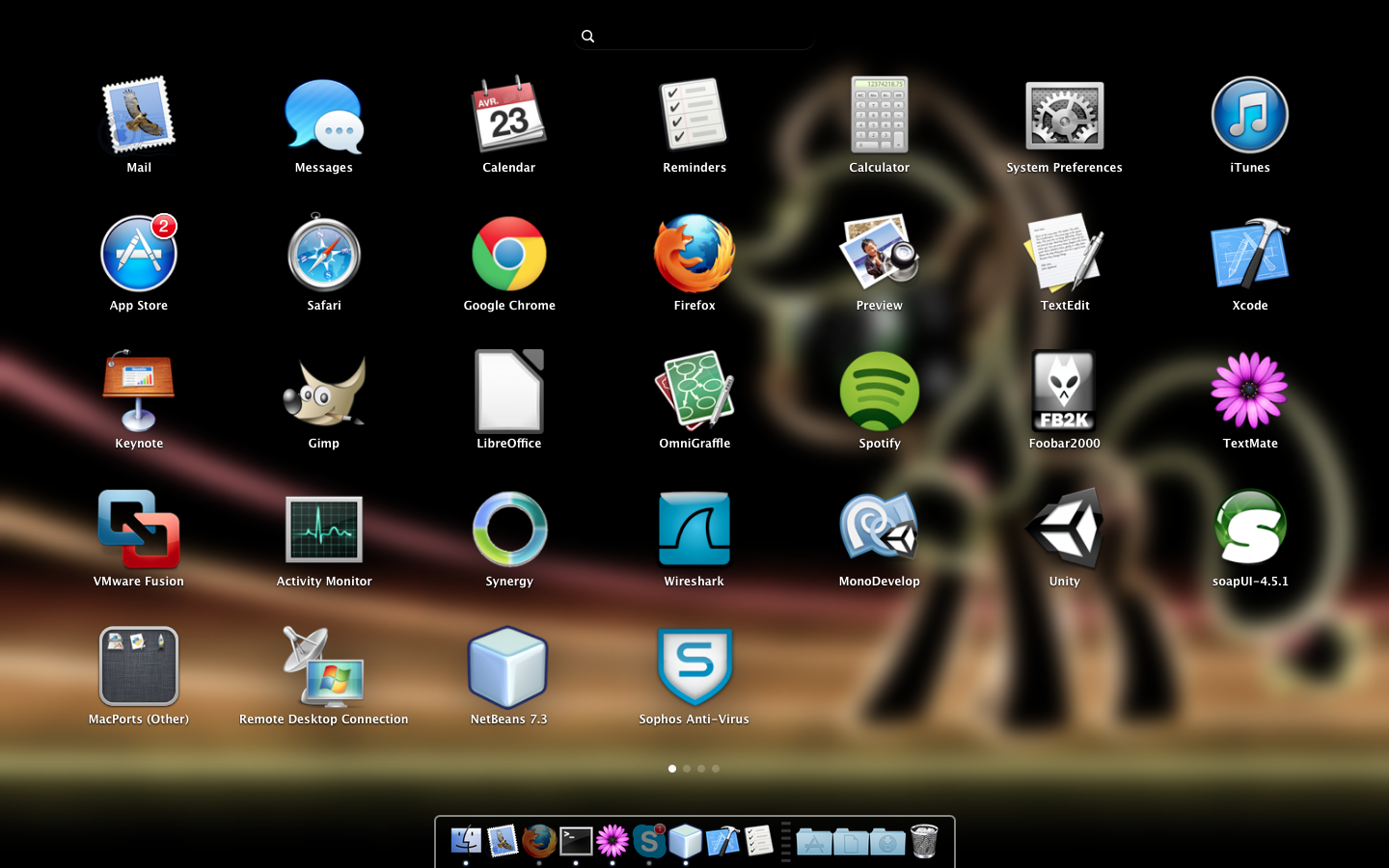This screenshot has width=1389, height=868.
Task: Open the MacPorts (Other) folder
Action: [x=138, y=666]
